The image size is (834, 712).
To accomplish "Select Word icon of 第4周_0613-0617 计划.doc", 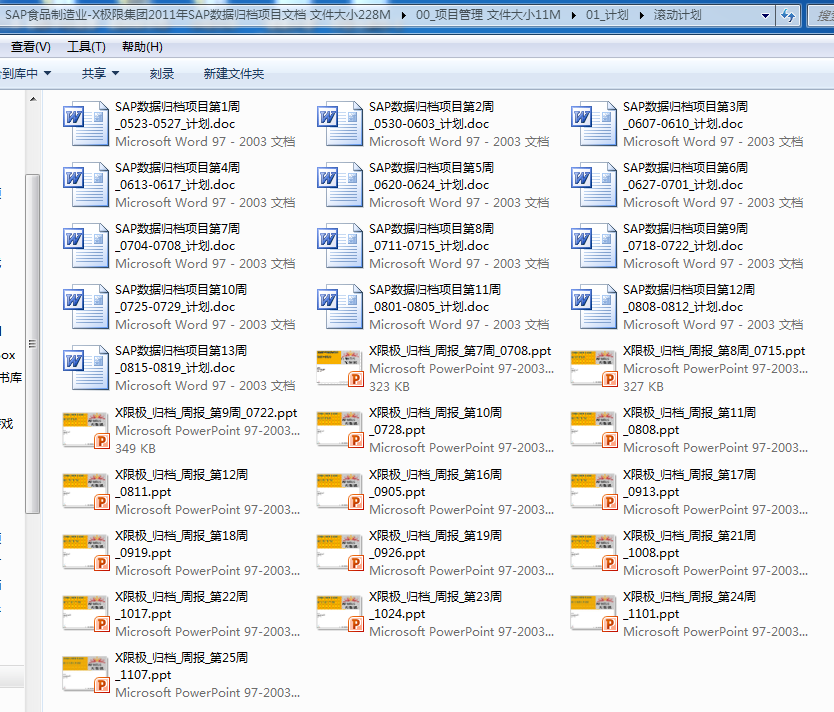I will tap(85, 185).
